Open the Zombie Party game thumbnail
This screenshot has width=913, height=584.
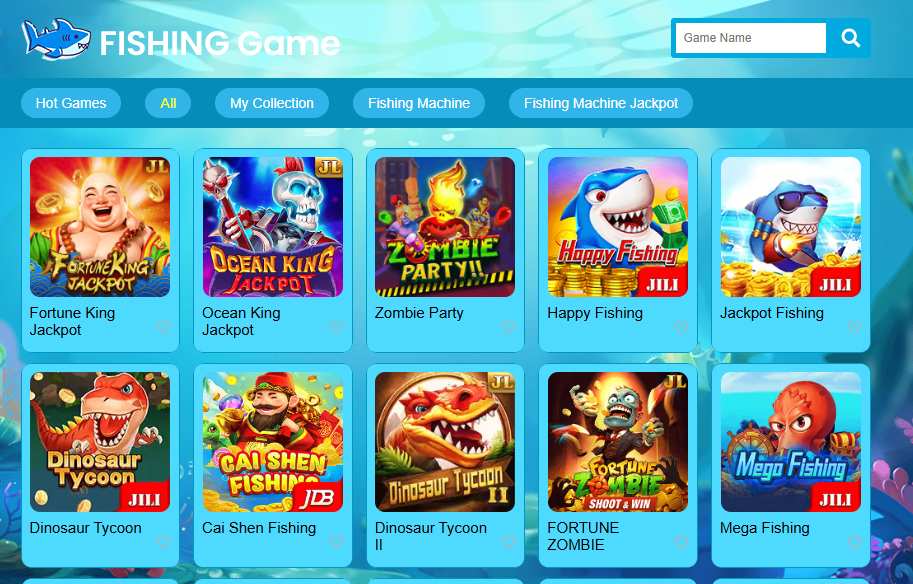445,227
